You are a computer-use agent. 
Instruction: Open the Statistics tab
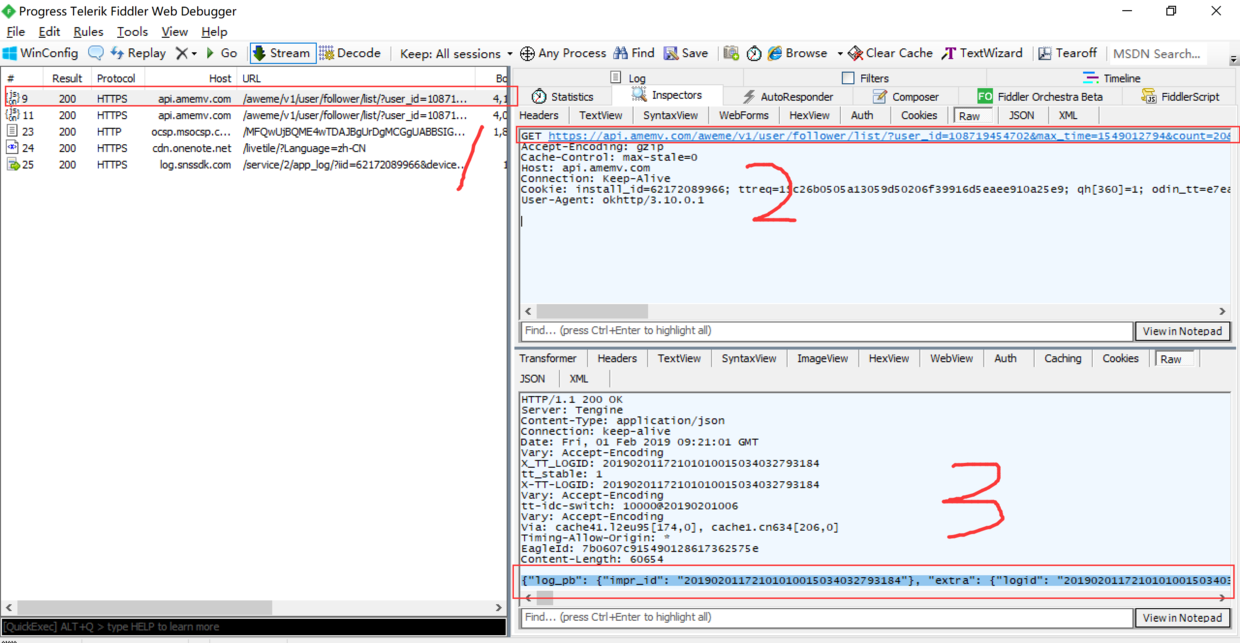[x=562, y=96]
